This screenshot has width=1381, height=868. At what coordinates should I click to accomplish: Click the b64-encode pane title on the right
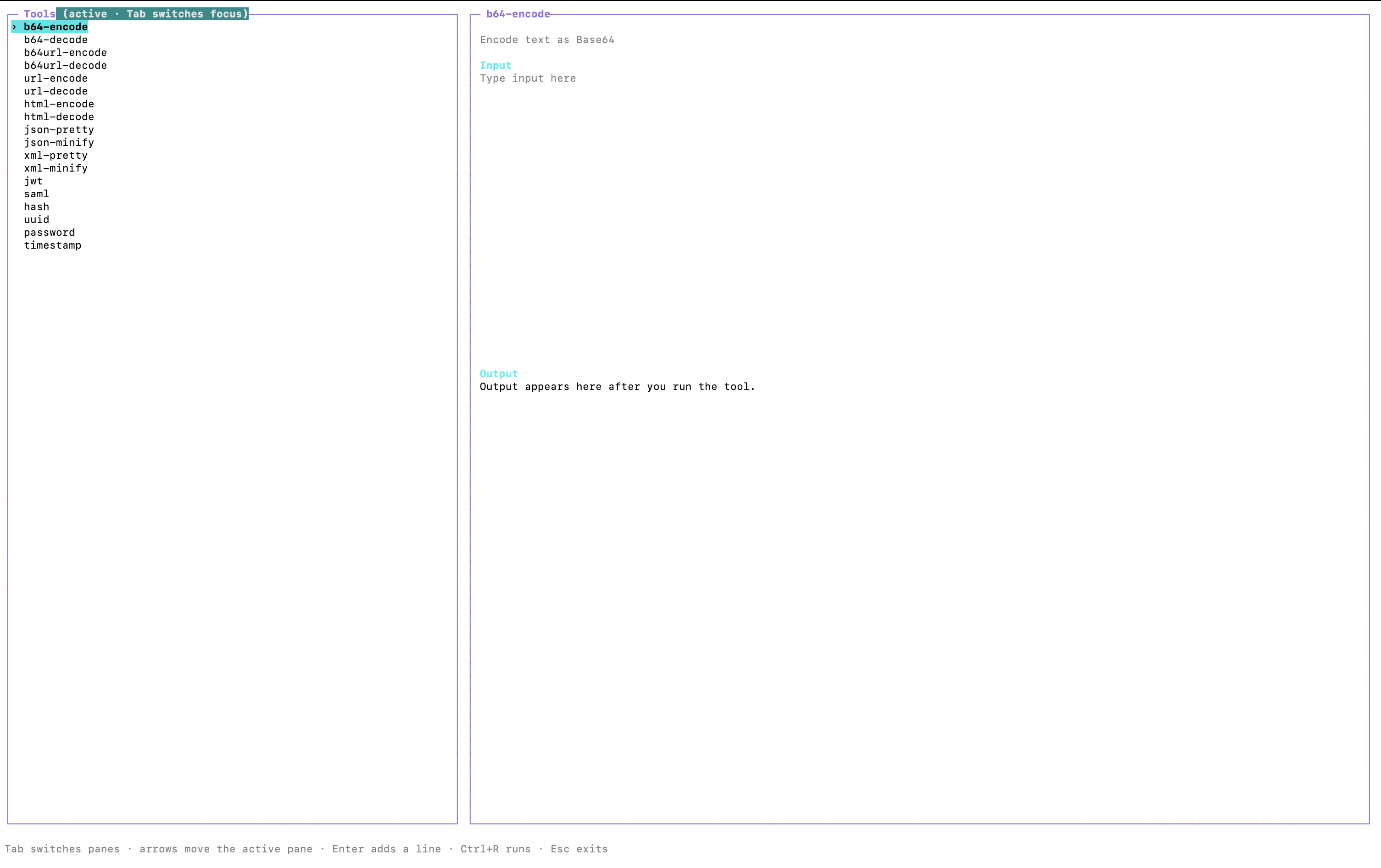[518, 14]
